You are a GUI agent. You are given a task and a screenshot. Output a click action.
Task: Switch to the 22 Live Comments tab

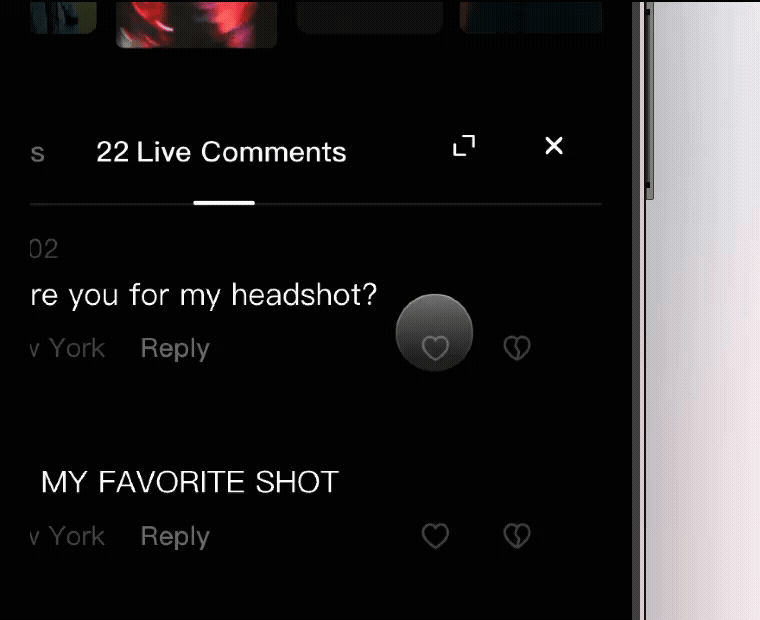click(x=222, y=152)
